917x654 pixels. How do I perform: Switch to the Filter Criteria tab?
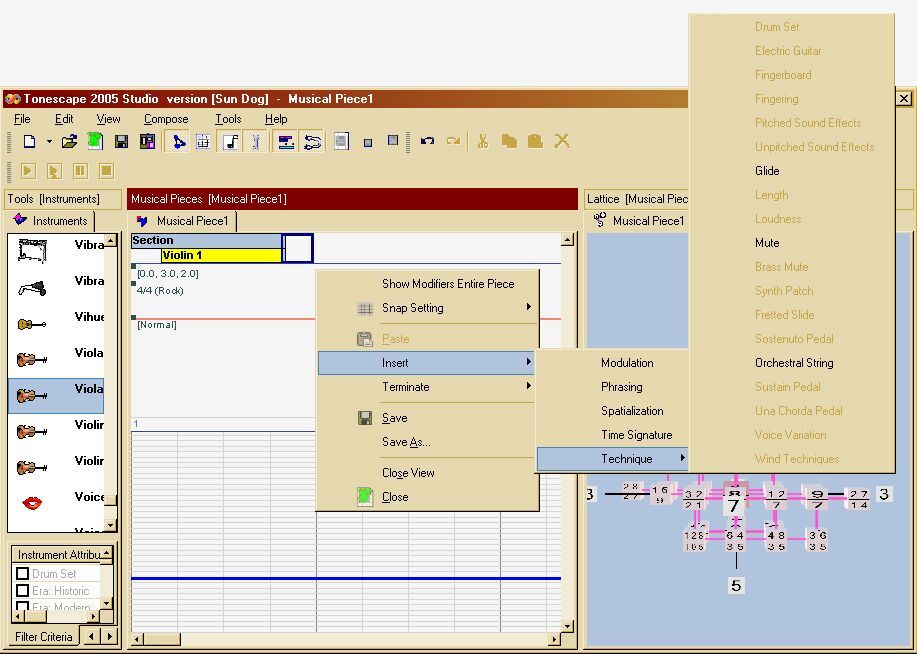pos(43,636)
